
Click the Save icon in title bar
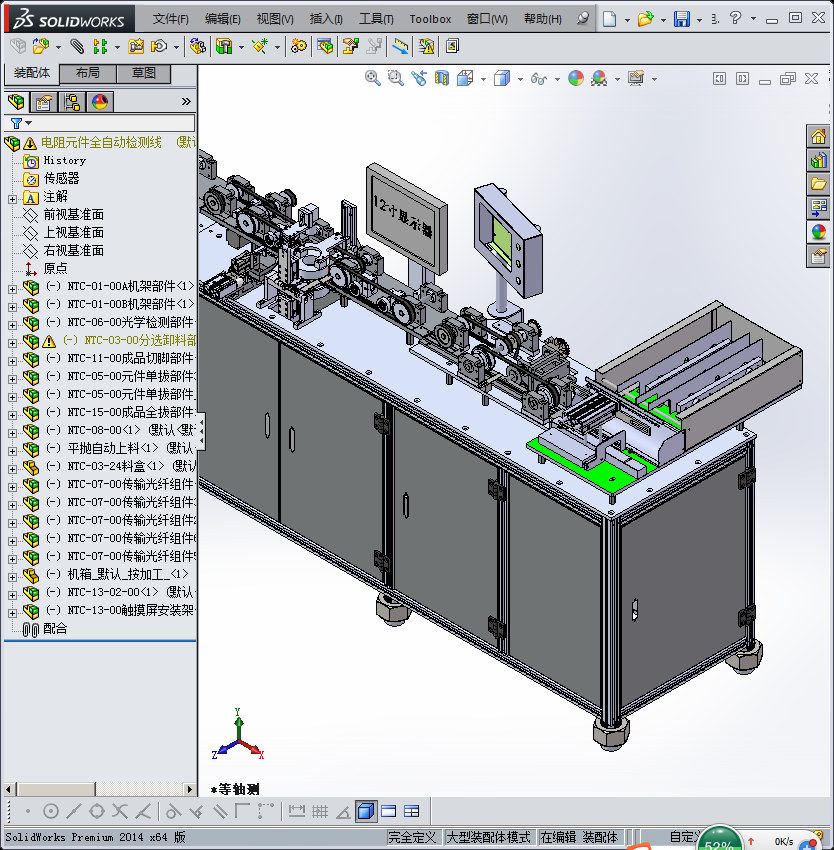point(682,19)
